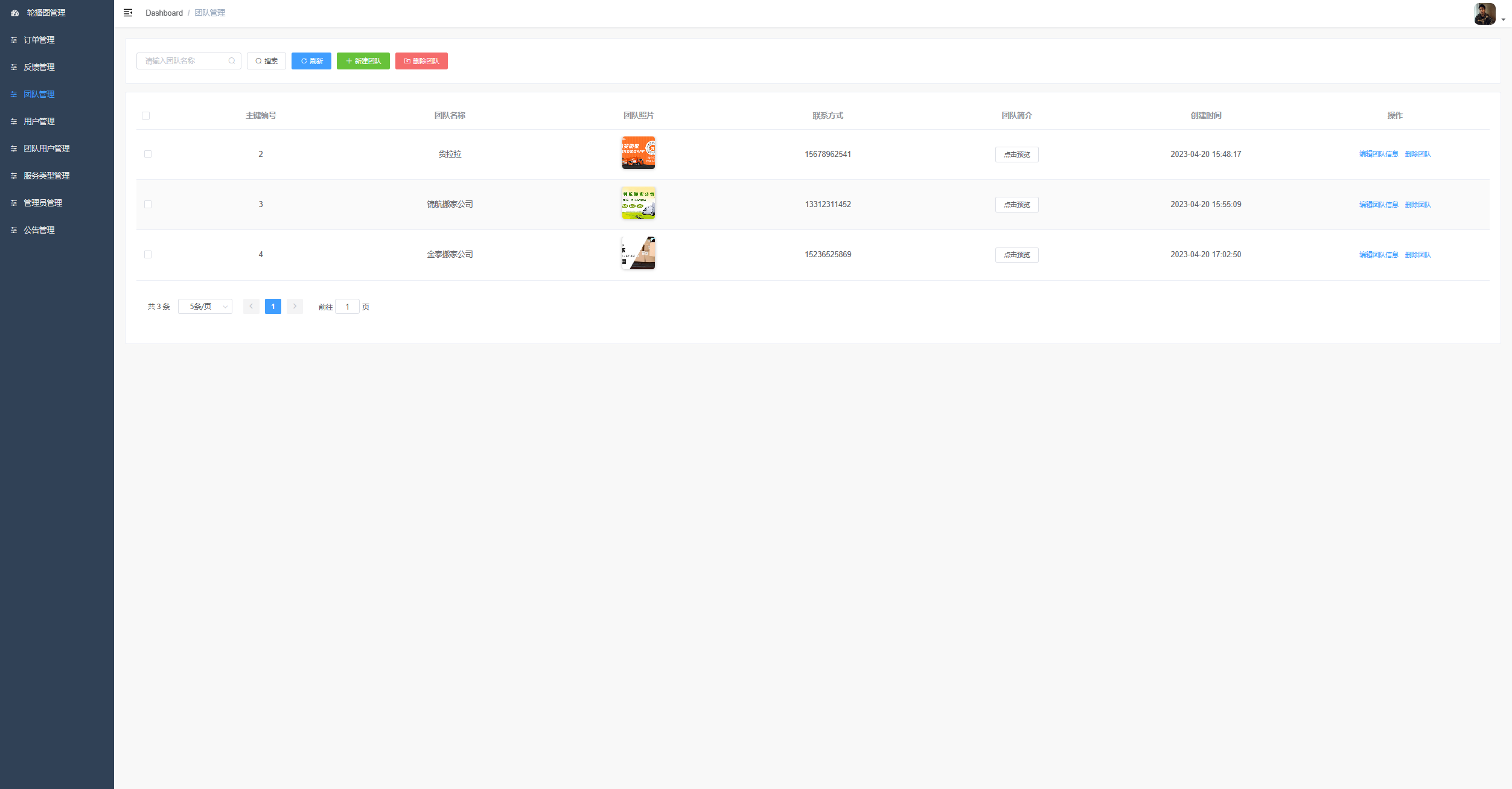Toggle the select-all checkbox in table header
1512x789 pixels.
click(145, 115)
